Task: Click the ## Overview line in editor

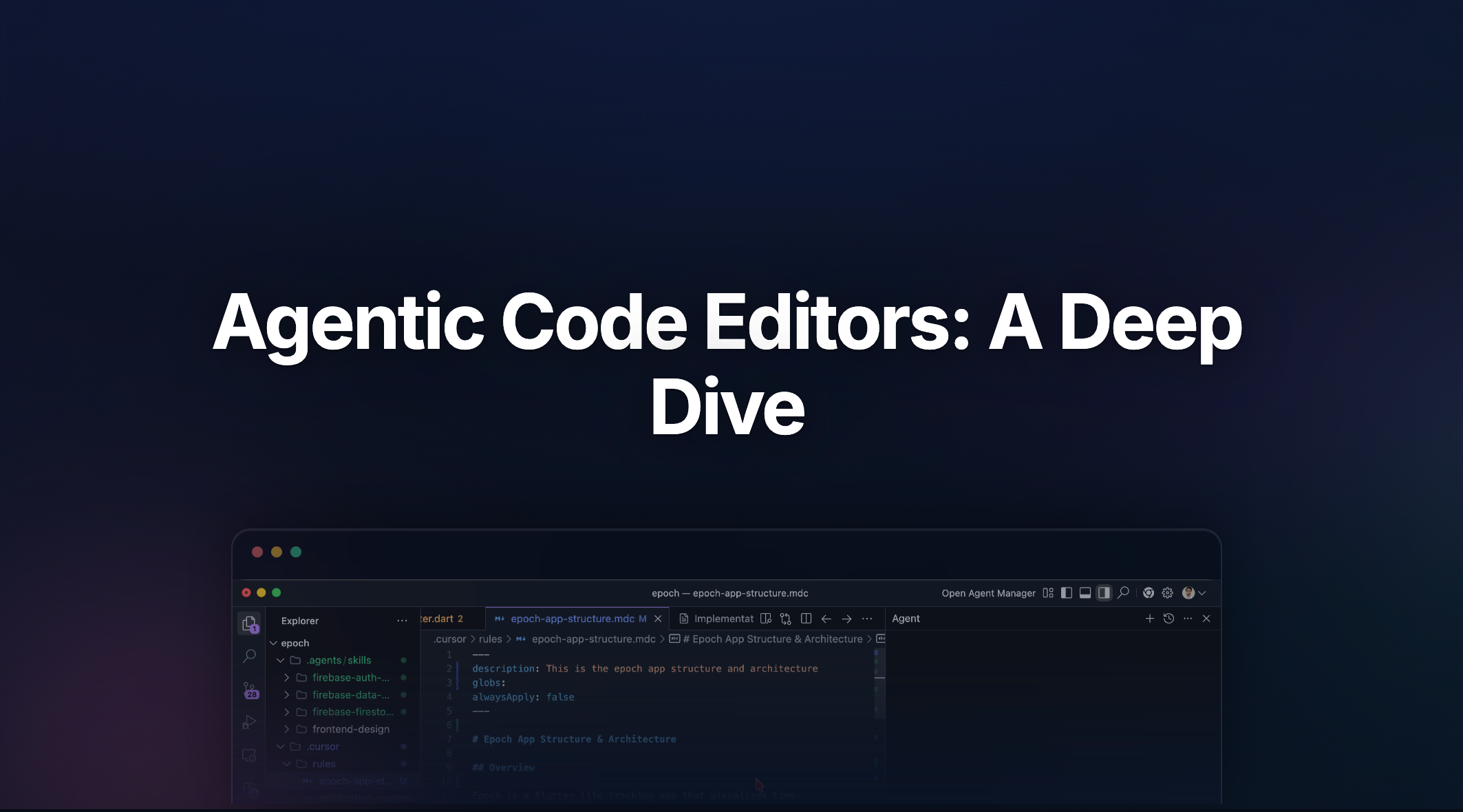Action: pos(503,767)
